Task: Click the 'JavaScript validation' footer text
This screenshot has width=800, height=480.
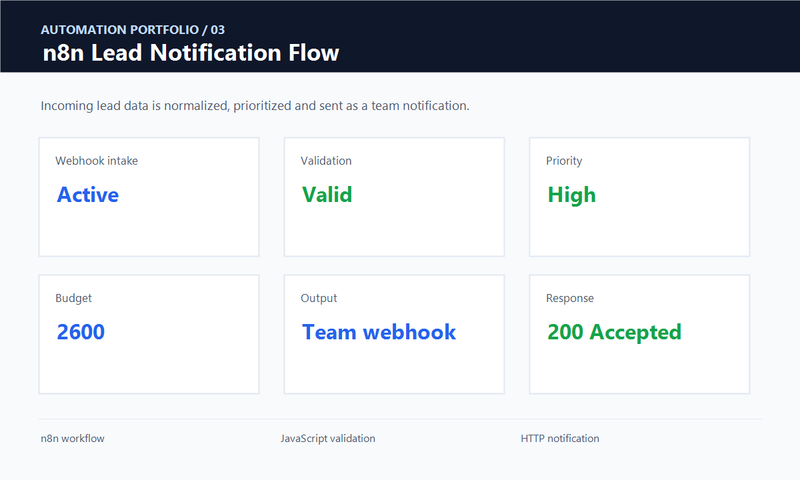Action: (328, 438)
